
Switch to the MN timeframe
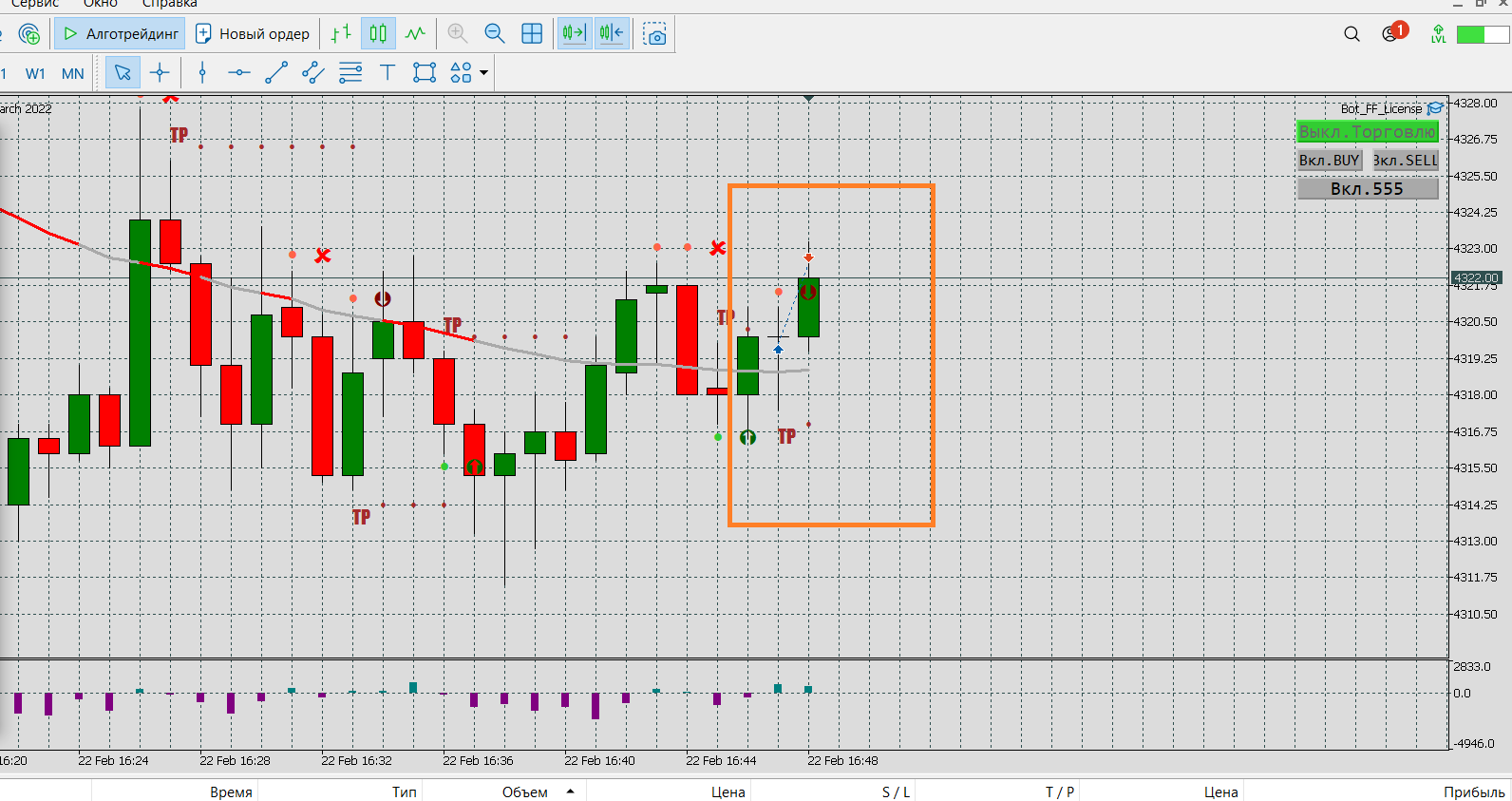(73, 73)
